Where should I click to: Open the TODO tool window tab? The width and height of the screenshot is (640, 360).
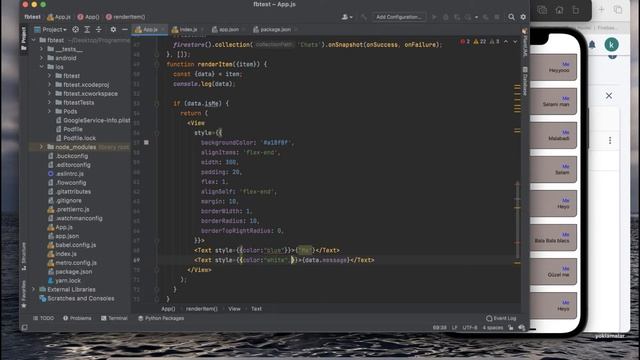click(43, 318)
